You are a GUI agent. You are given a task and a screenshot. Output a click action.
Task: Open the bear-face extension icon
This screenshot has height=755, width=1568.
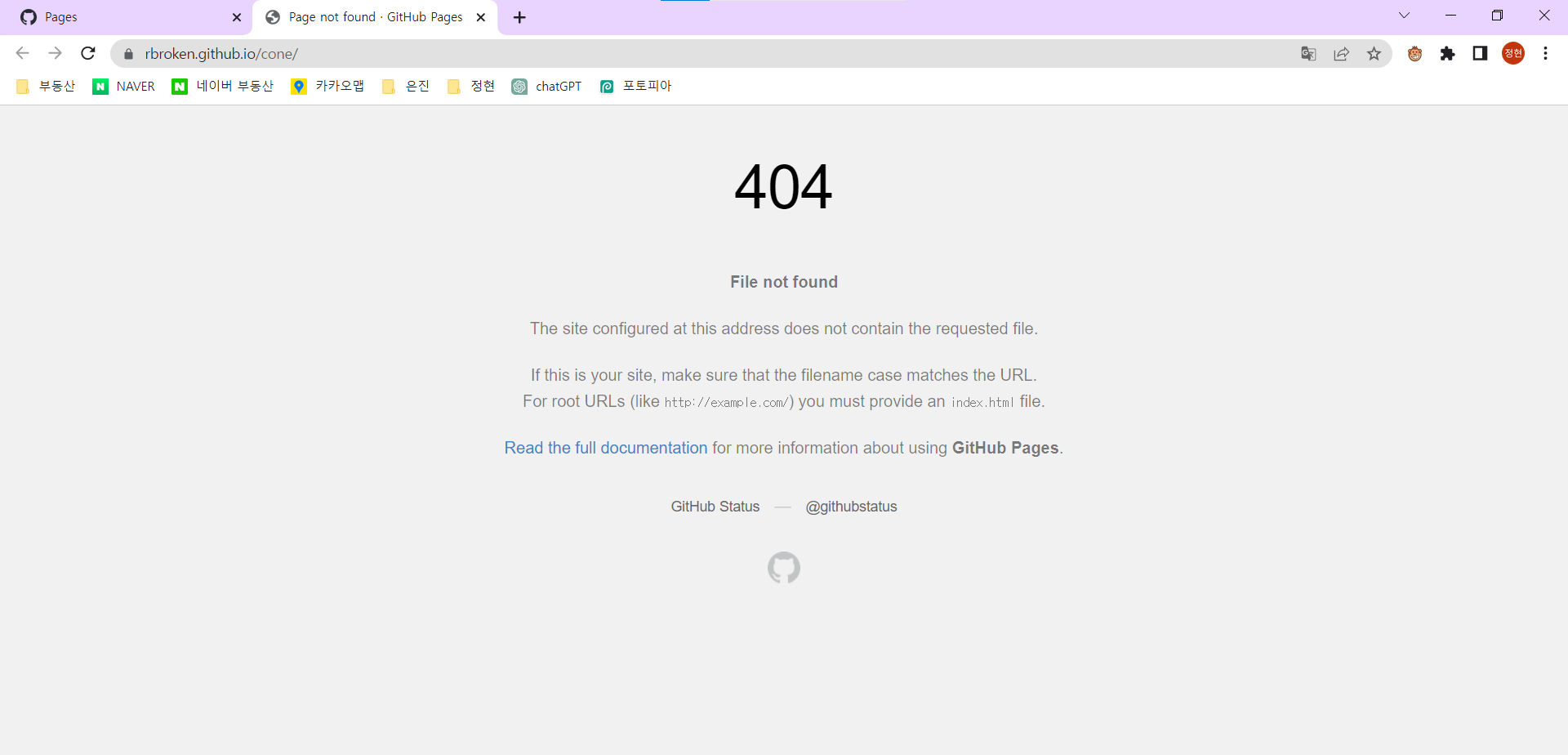point(1415,54)
